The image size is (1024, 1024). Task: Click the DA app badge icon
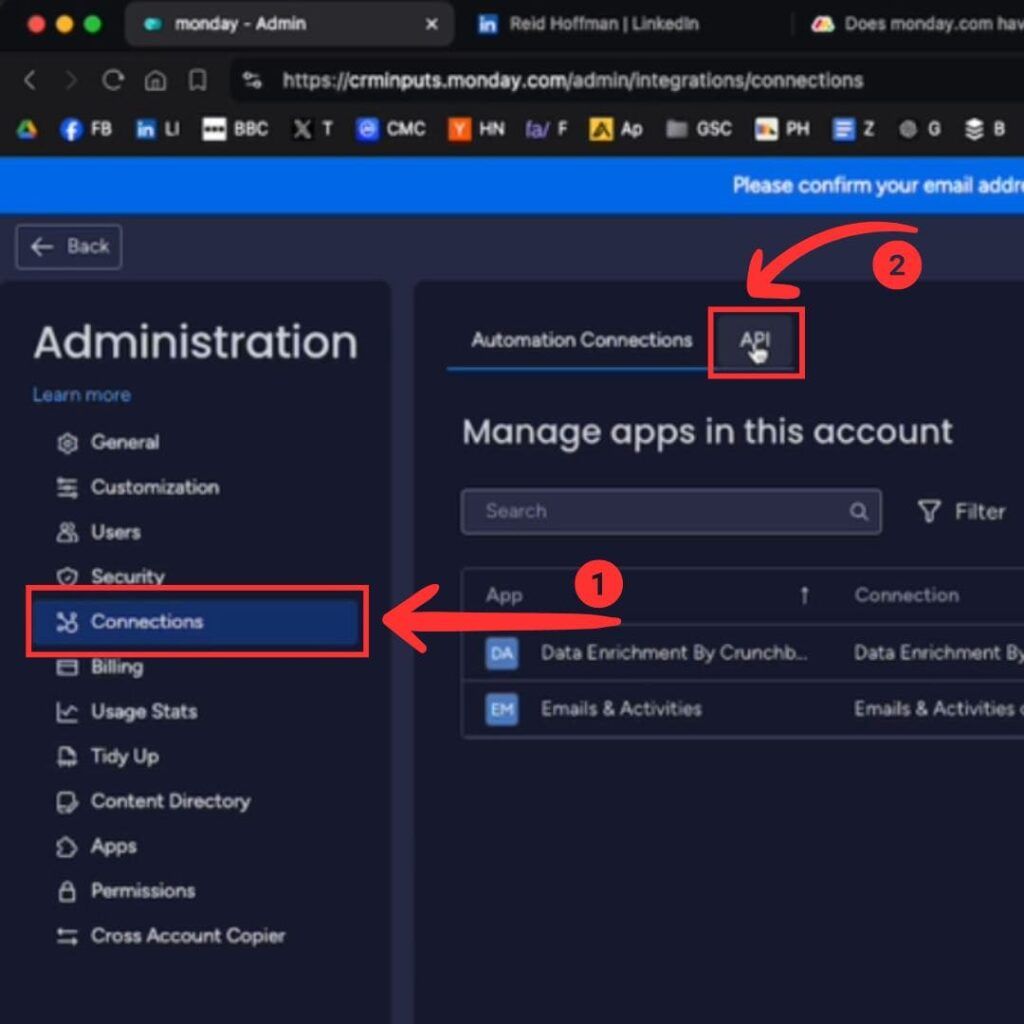click(502, 653)
